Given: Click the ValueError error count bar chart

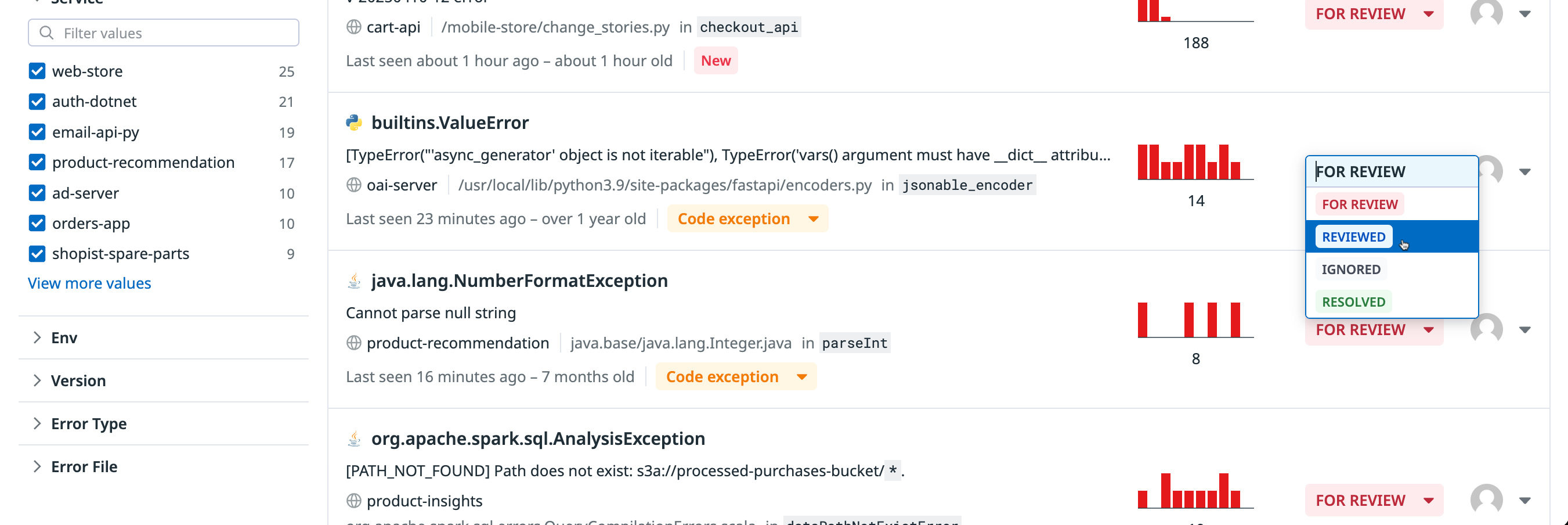Looking at the screenshot, I should (x=1195, y=163).
